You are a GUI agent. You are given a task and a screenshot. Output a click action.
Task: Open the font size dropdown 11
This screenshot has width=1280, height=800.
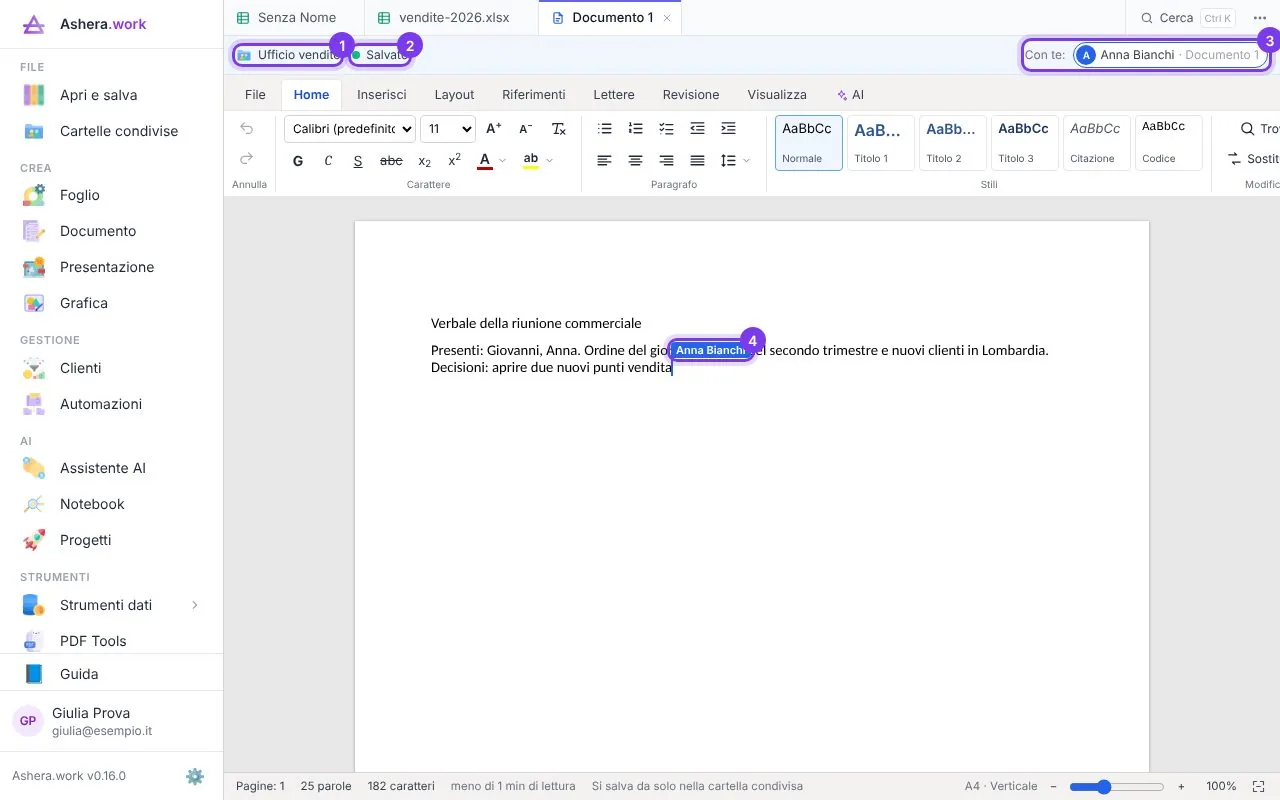tap(448, 128)
